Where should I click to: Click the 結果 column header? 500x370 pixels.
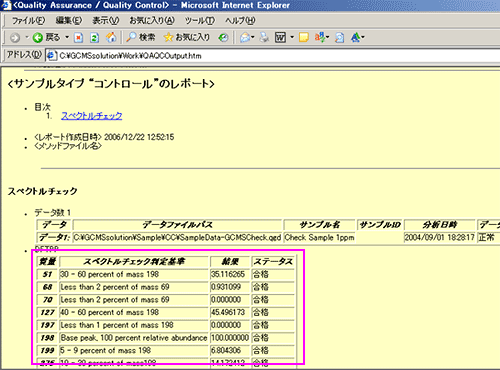(x=230, y=261)
